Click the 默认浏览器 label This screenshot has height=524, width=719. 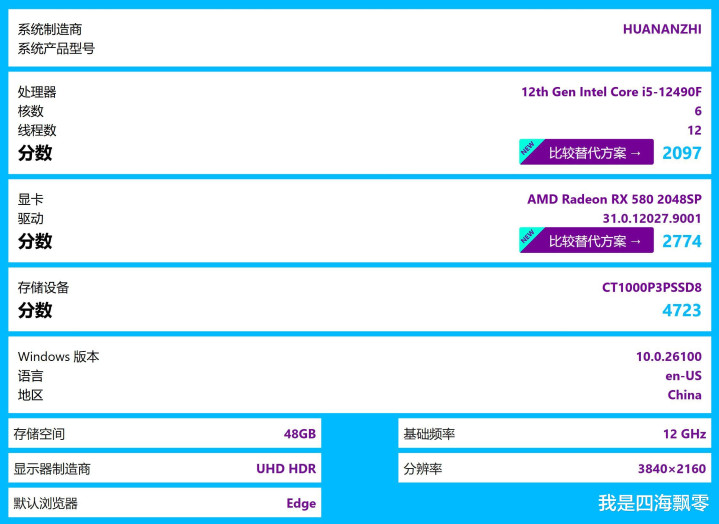coord(45,503)
